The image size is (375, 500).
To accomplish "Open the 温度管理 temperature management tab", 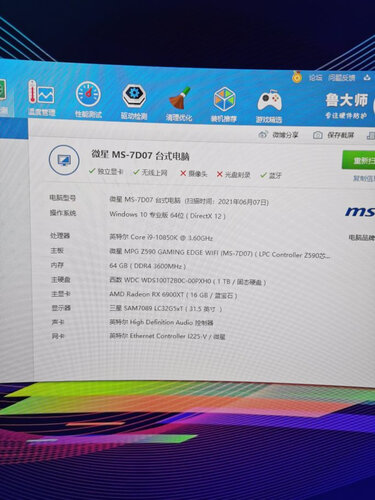I will (41, 98).
